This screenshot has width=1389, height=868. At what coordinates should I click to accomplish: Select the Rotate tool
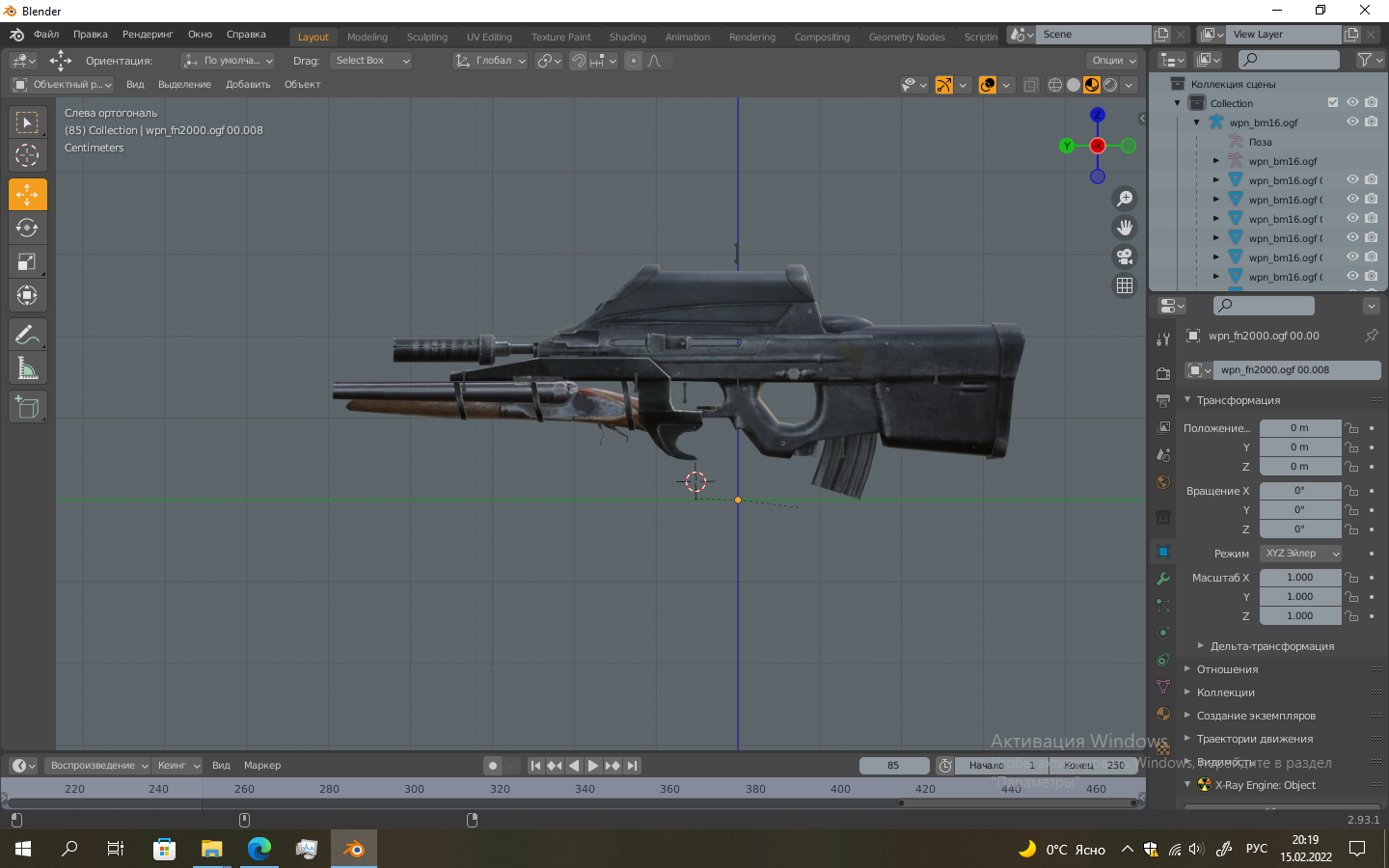(x=27, y=229)
